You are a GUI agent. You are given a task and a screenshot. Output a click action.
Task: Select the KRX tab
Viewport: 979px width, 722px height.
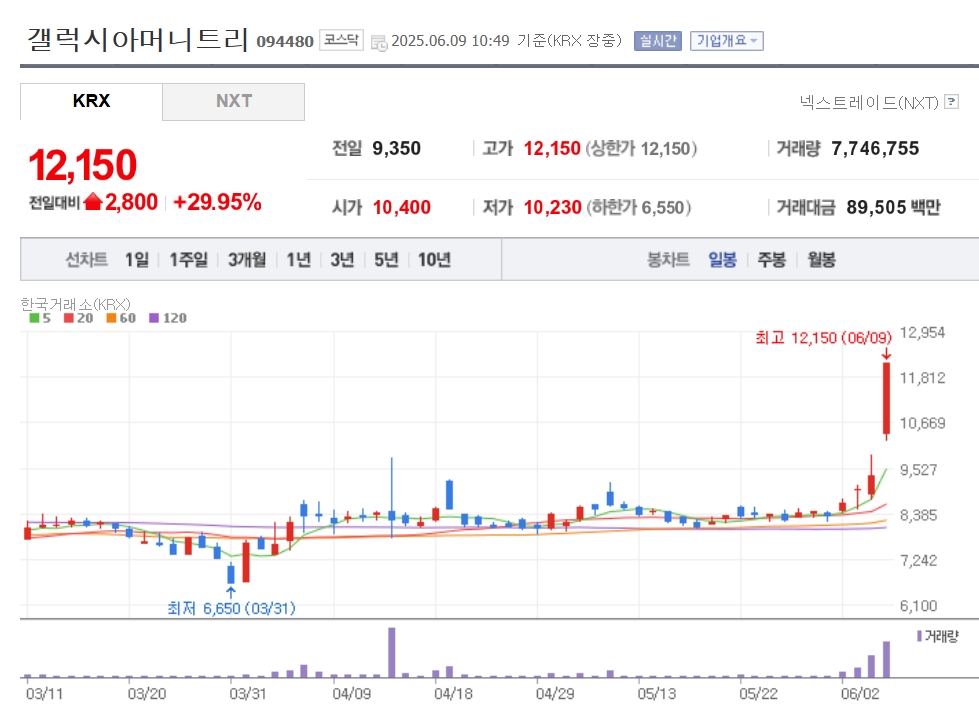click(x=91, y=101)
